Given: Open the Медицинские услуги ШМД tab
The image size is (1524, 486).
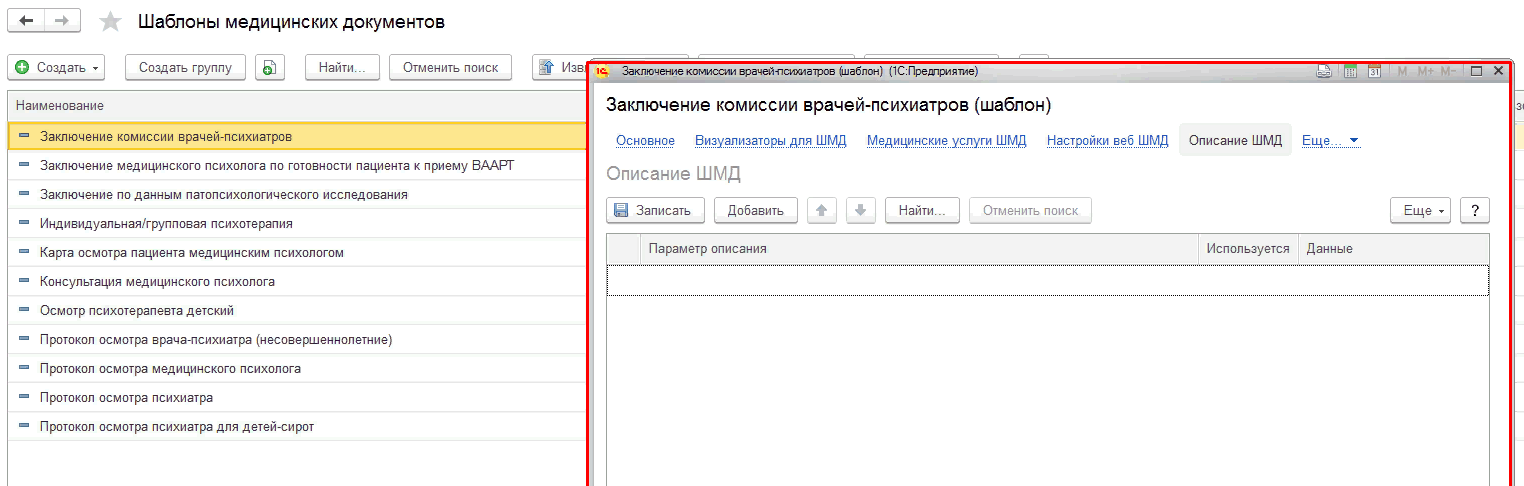Looking at the screenshot, I should 946,140.
